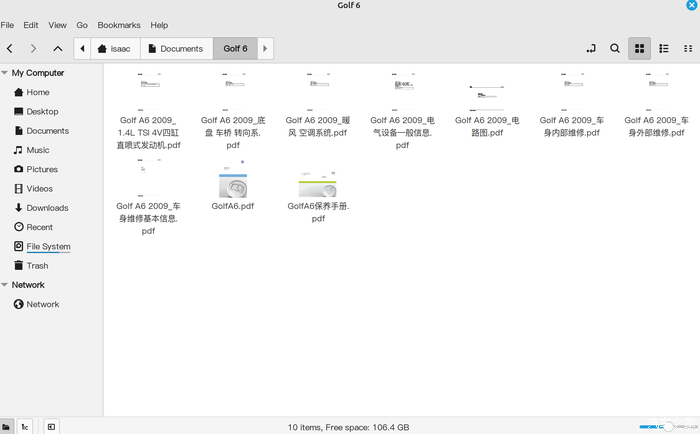The width and height of the screenshot is (700, 434).
Task: Collapse the My Computer section
Action: (5, 73)
